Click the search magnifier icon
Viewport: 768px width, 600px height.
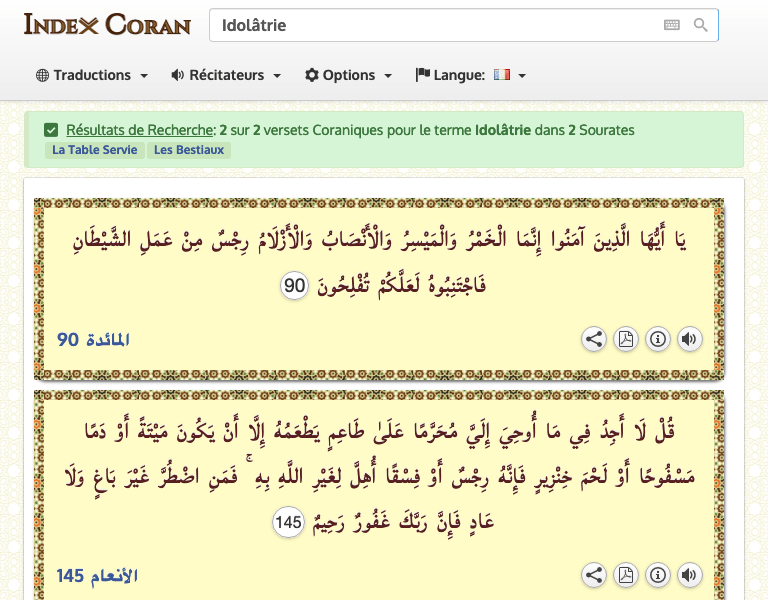point(701,25)
